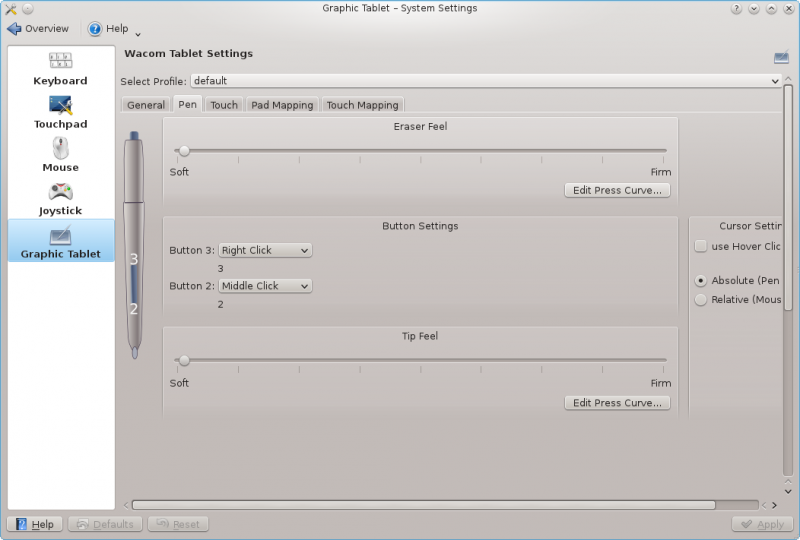Click Edit Press Curve under Eraser Feel
800x540 pixels.
pyautogui.click(x=617, y=190)
